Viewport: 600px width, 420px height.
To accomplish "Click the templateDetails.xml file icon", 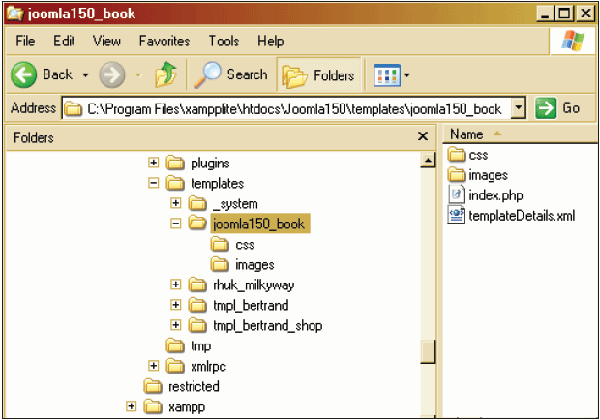I will (x=456, y=215).
